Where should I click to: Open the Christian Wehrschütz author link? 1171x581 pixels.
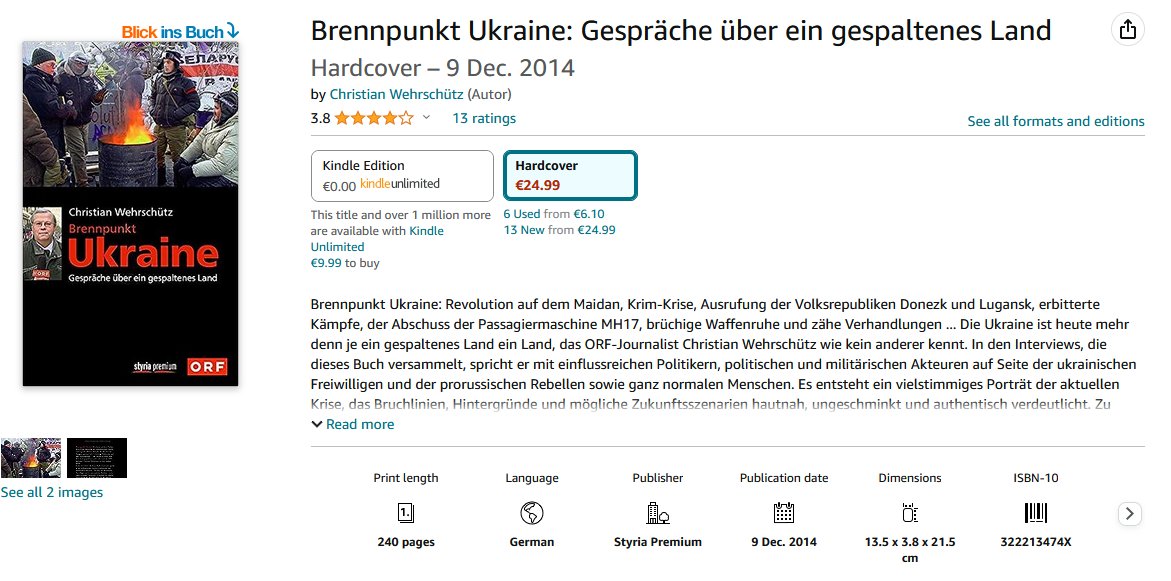click(397, 94)
